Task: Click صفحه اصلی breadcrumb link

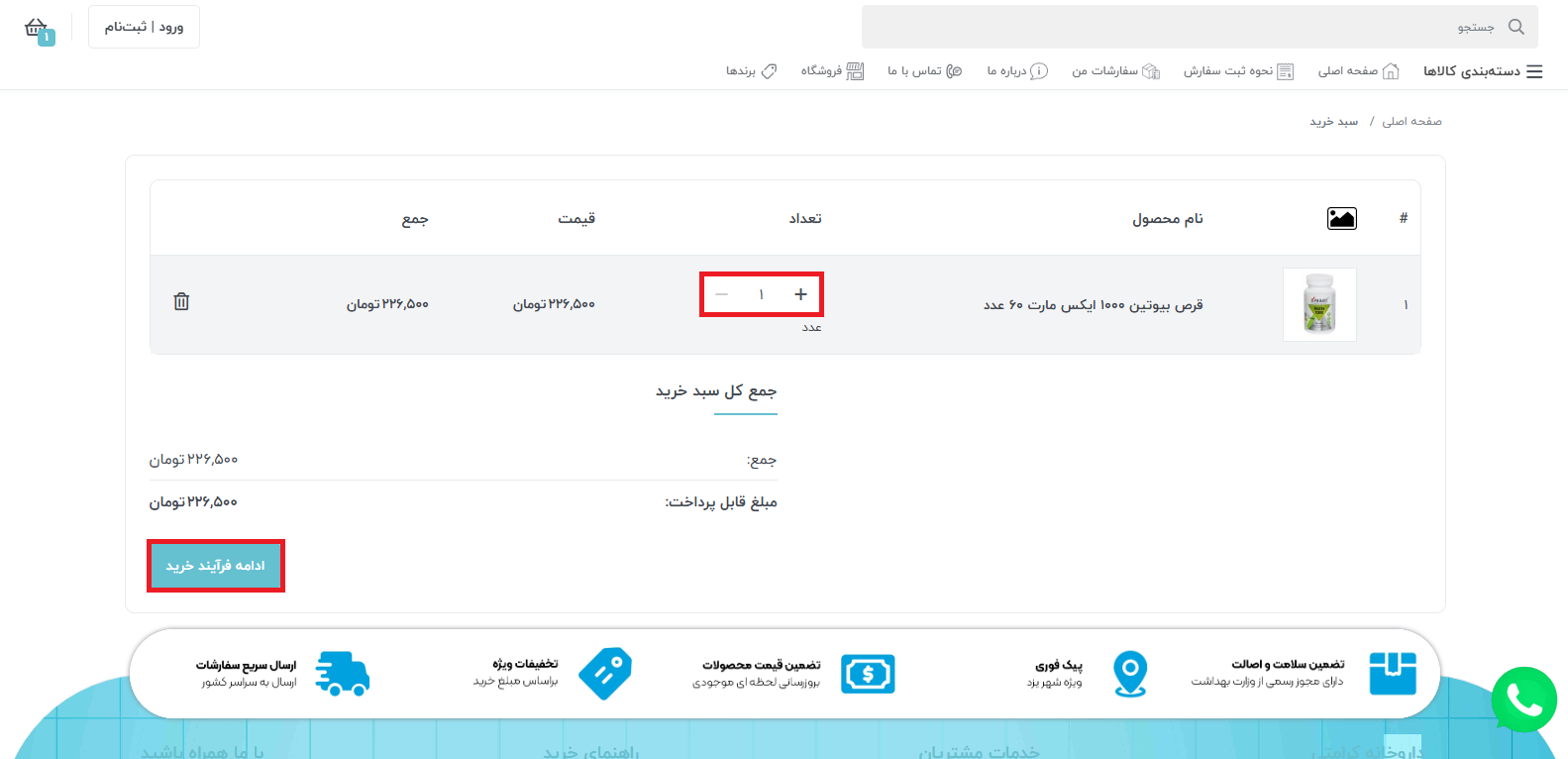Action: pos(1411,121)
